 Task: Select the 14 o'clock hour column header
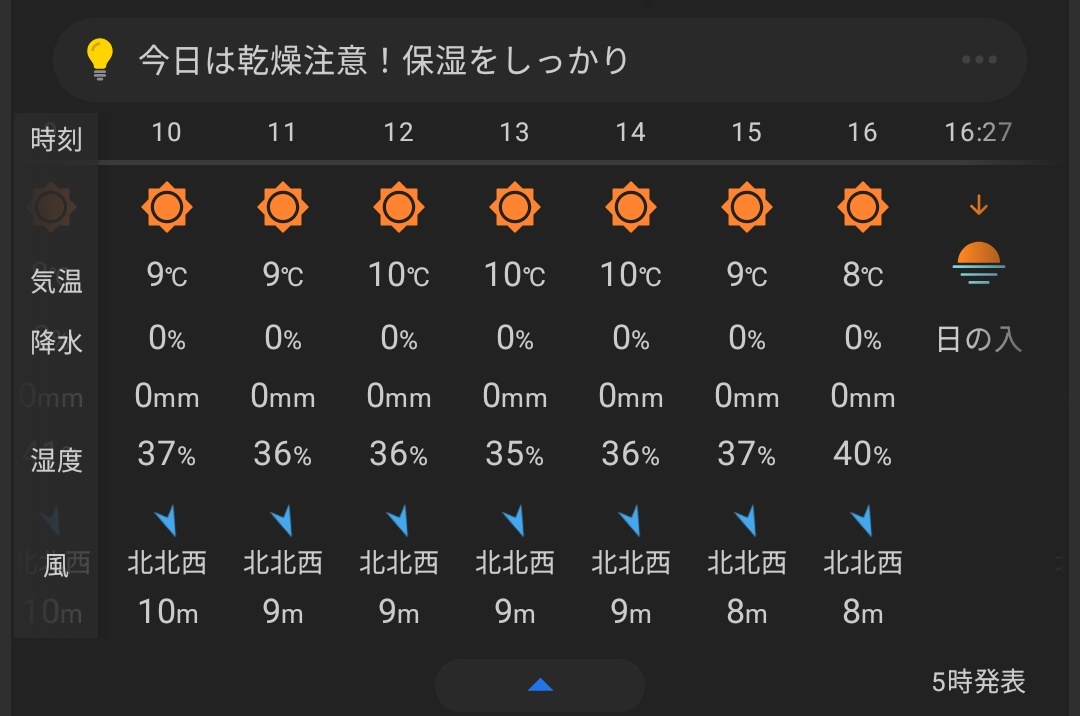630,132
